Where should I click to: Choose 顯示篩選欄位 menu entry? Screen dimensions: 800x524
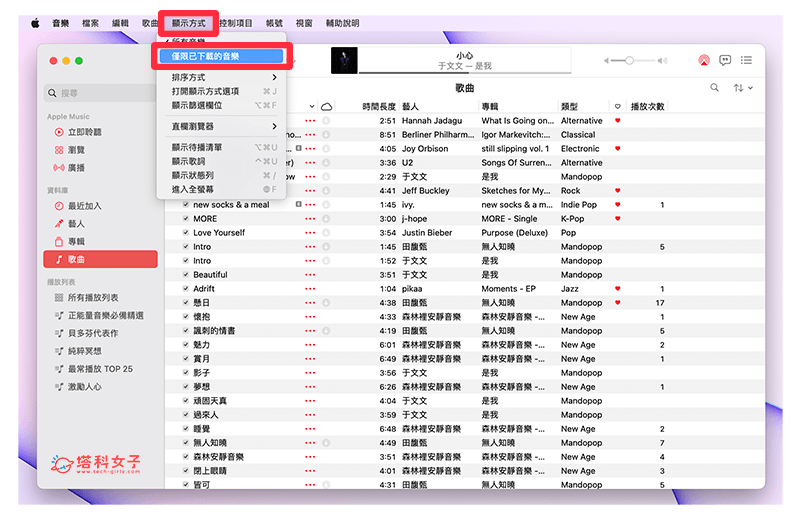pyautogui.click(x=221, y=106)
